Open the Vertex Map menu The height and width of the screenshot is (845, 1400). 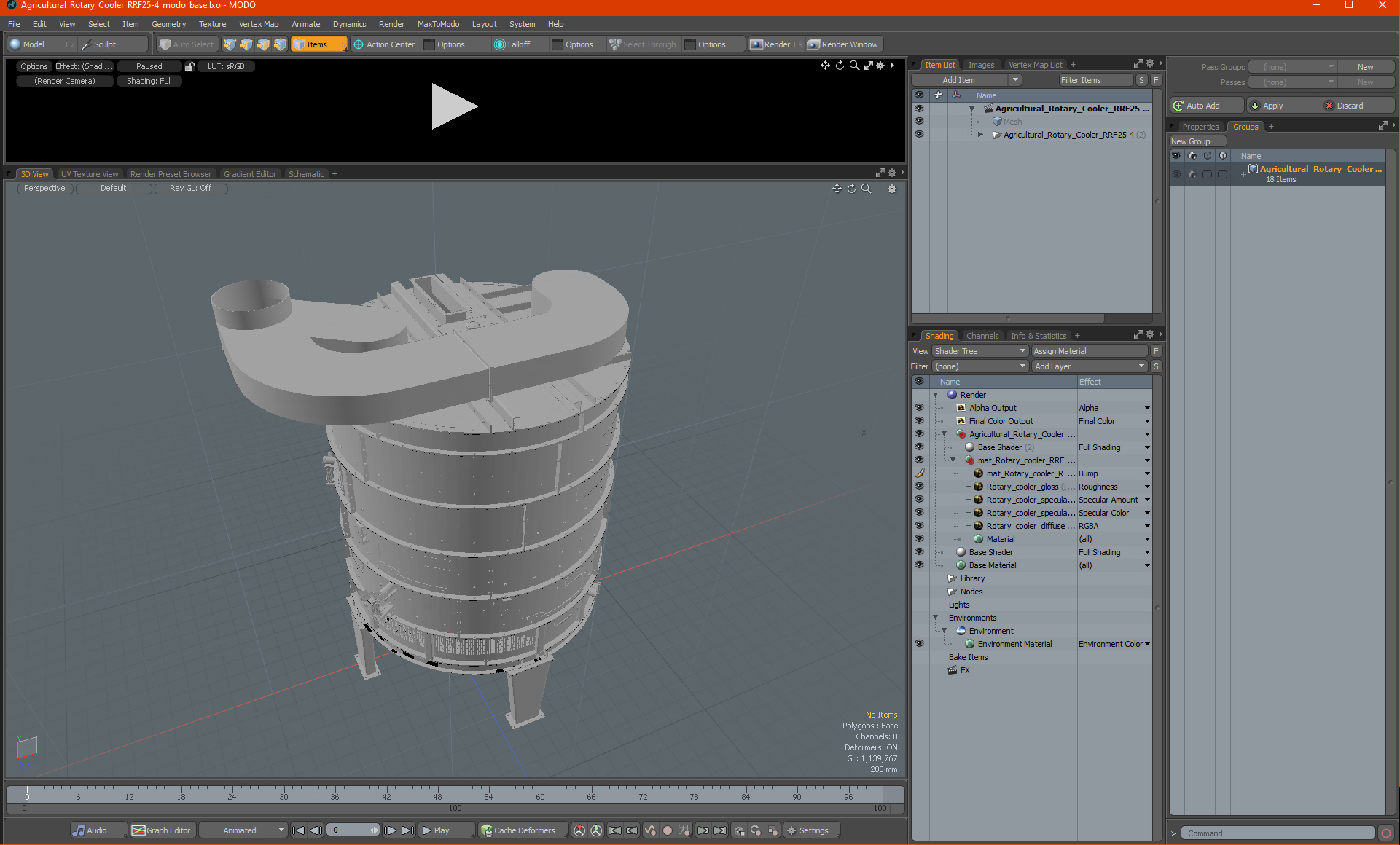click(259, 24)
